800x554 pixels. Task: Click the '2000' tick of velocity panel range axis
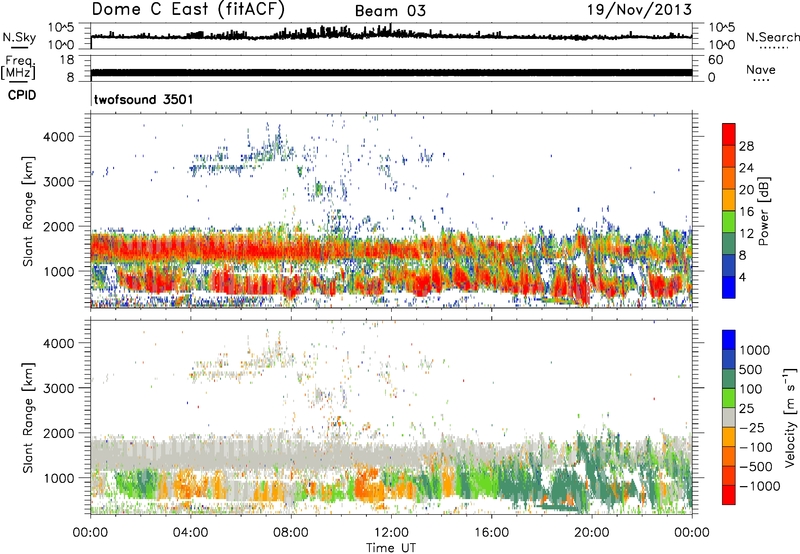pos(59,433)
